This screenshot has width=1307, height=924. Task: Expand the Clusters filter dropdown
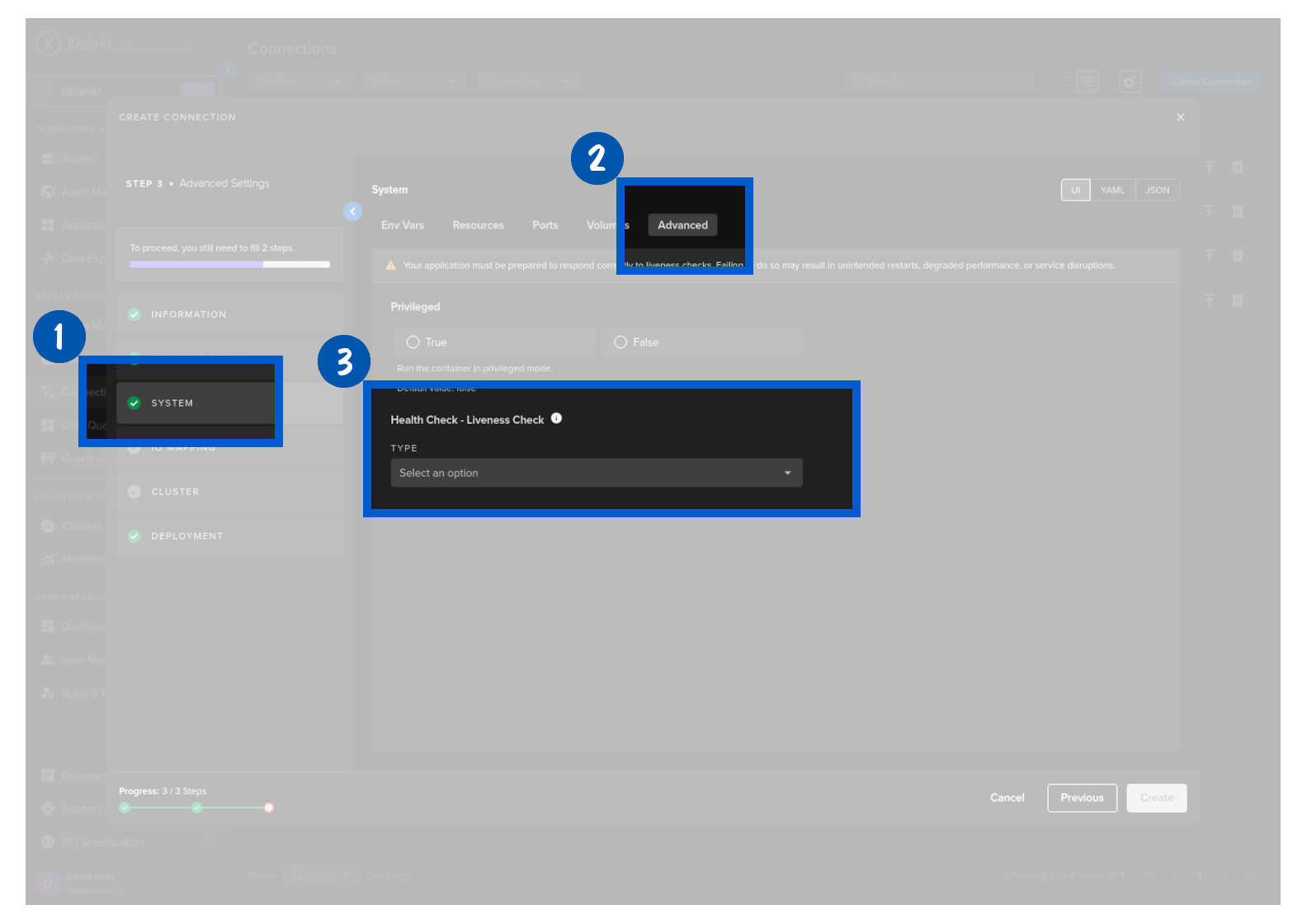pos(300,82)
